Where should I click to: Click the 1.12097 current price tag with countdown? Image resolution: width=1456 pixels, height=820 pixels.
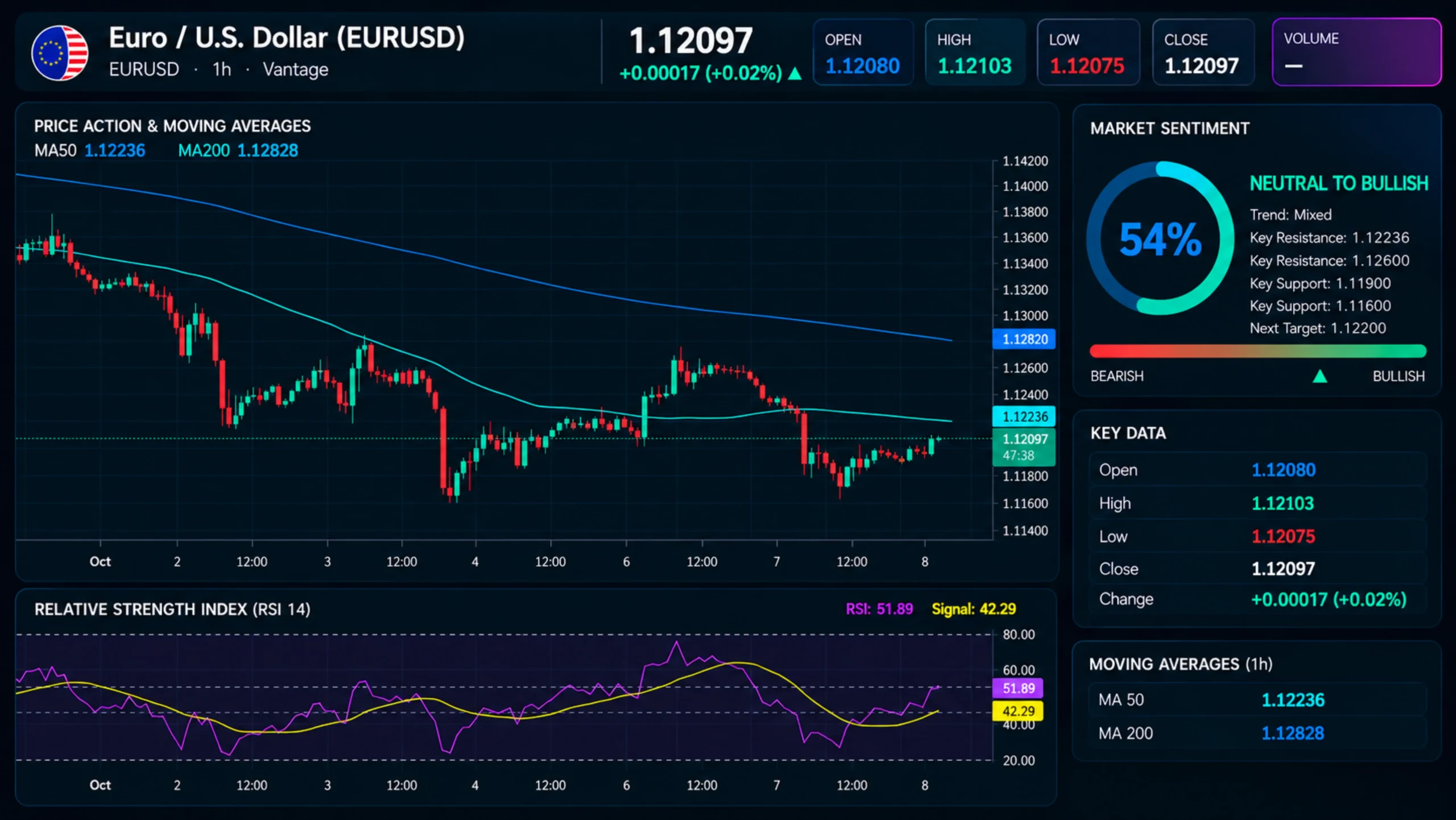point(1024,447)
